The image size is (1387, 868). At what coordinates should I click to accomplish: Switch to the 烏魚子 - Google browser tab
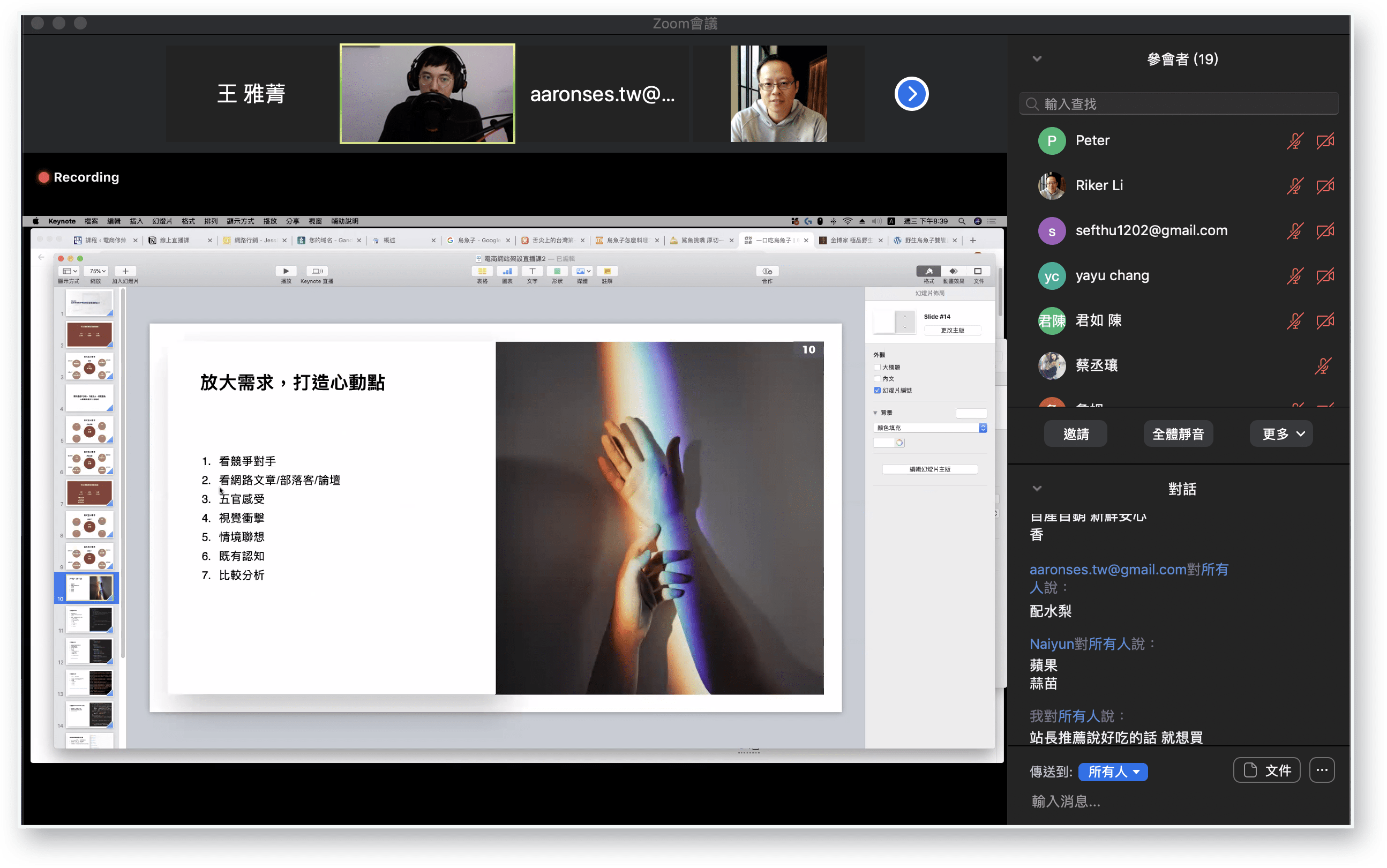[478, 241]
